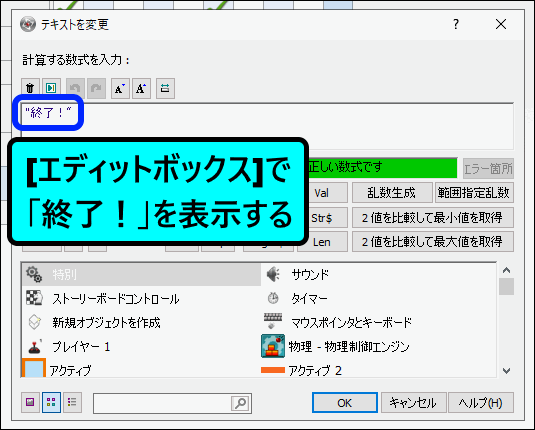The image size is (535, 430).
Task: Click the OK button
Action: (x=345, y=403)
